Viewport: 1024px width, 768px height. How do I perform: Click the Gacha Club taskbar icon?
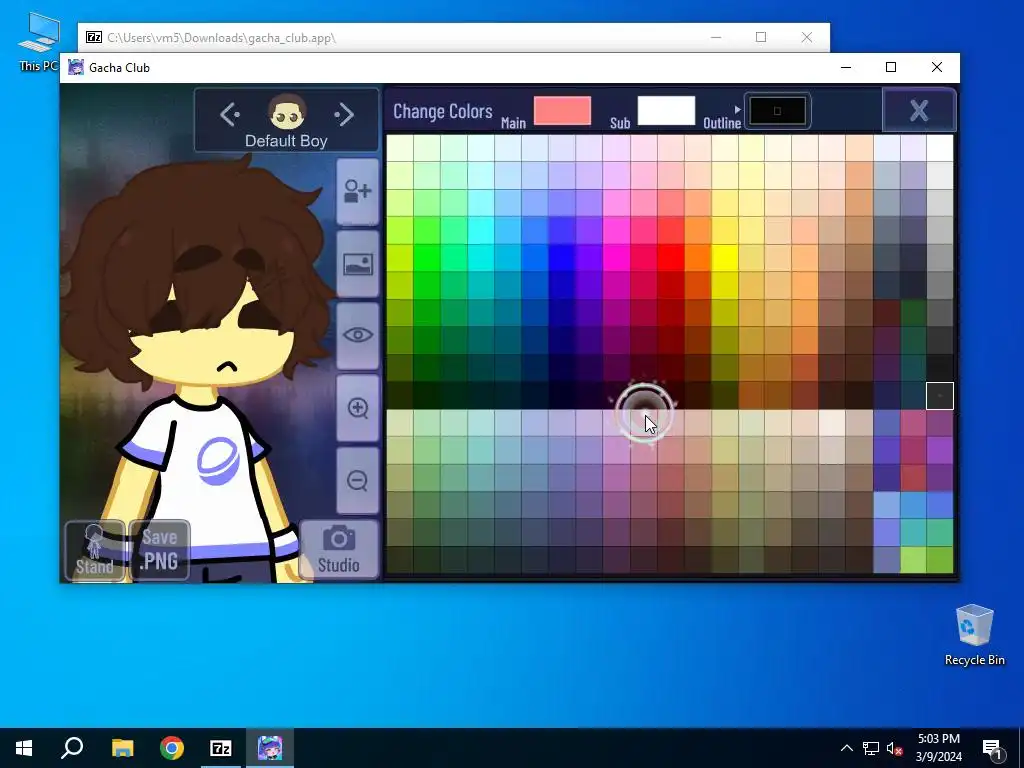click(x=270, y=748)
